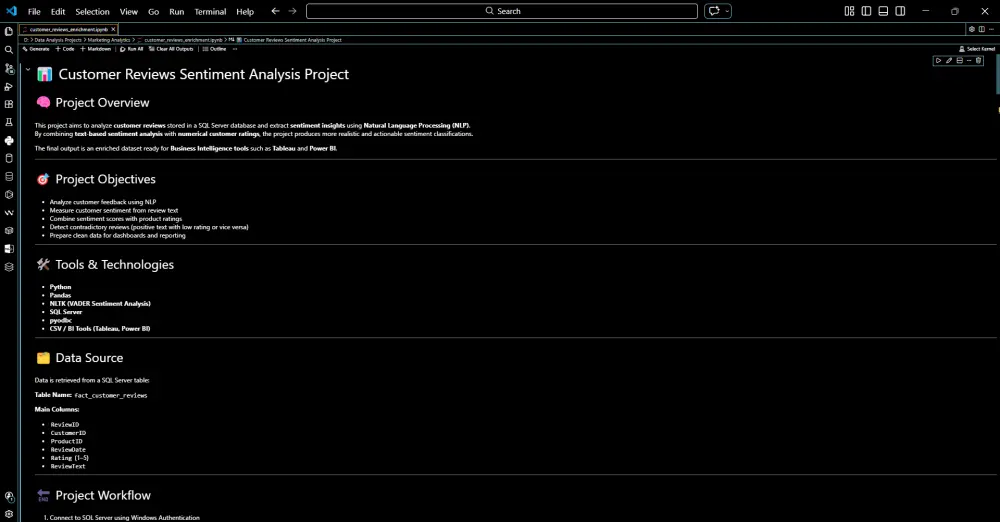Toggle the secondary side bar
Viewport: 1000px width, 522px height.
[900, 11]
